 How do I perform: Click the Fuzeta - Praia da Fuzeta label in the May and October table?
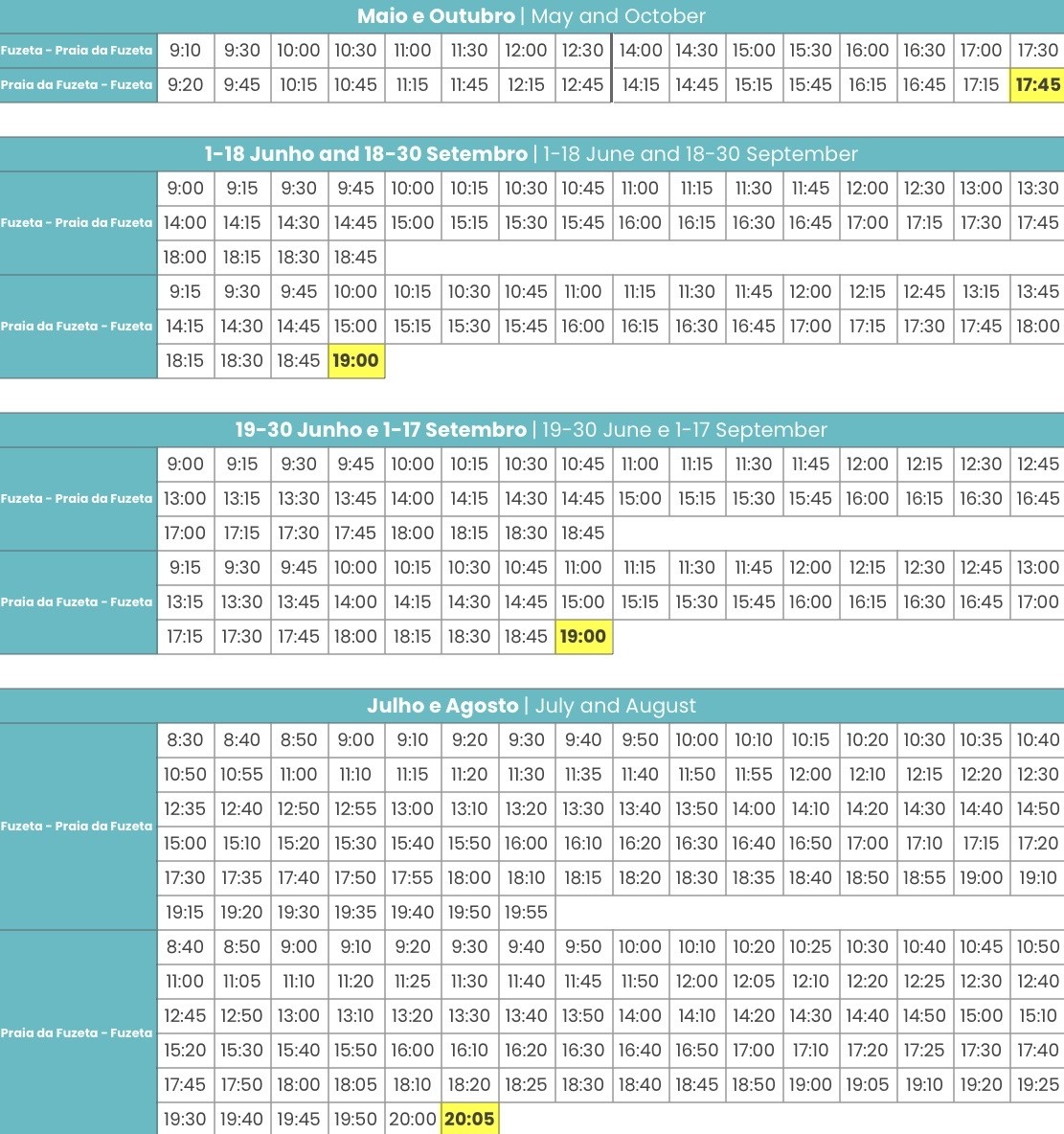(x=79, y=50)
